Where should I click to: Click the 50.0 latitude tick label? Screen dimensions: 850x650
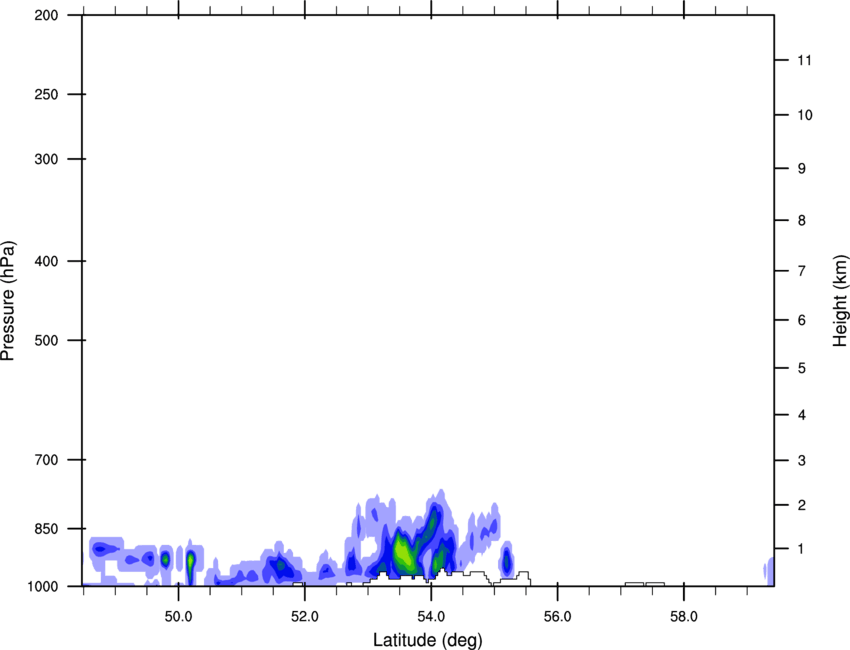178,617
